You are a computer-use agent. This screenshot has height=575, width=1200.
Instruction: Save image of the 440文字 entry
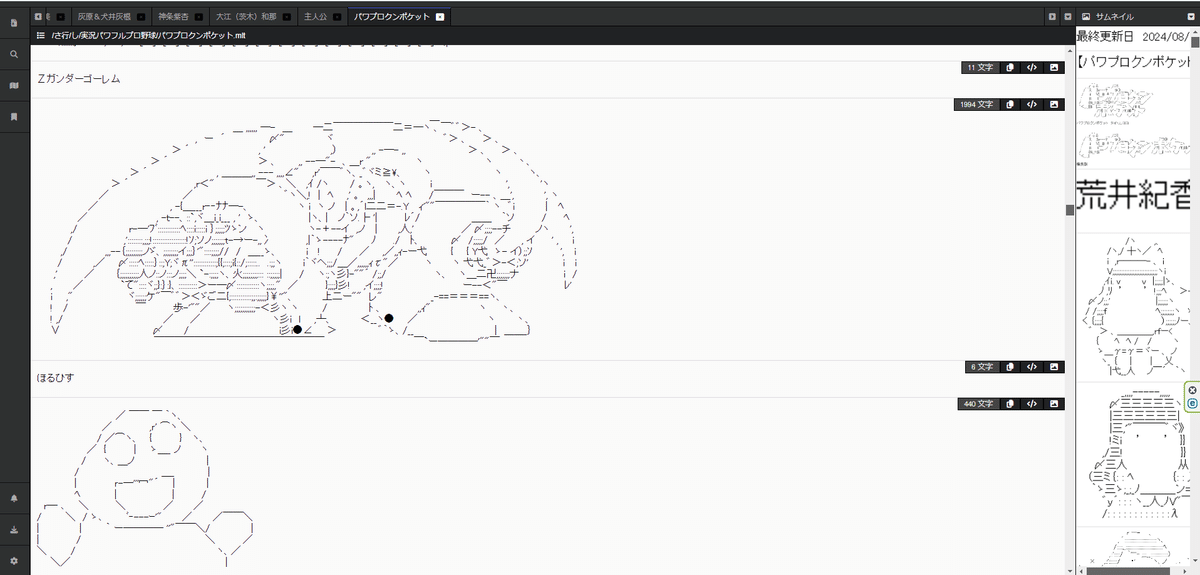pos(1054,404)
